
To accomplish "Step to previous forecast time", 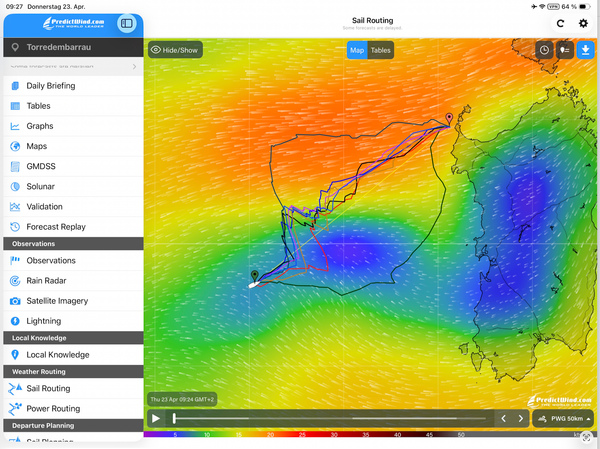I will (504, 418).
